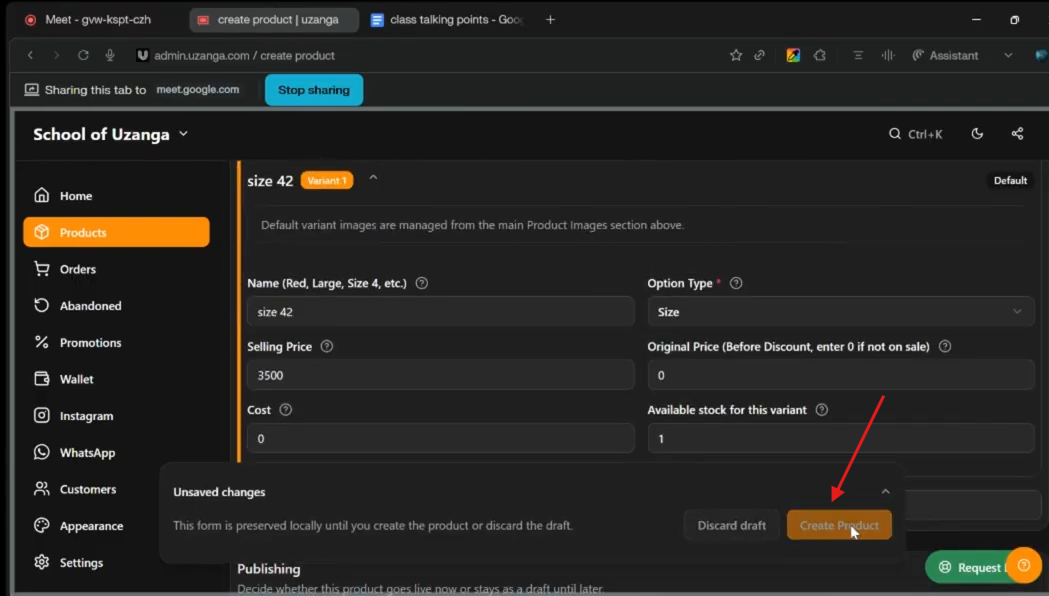Click the colorful extension icon
1049x596 pixels.
tap(793, 56)
